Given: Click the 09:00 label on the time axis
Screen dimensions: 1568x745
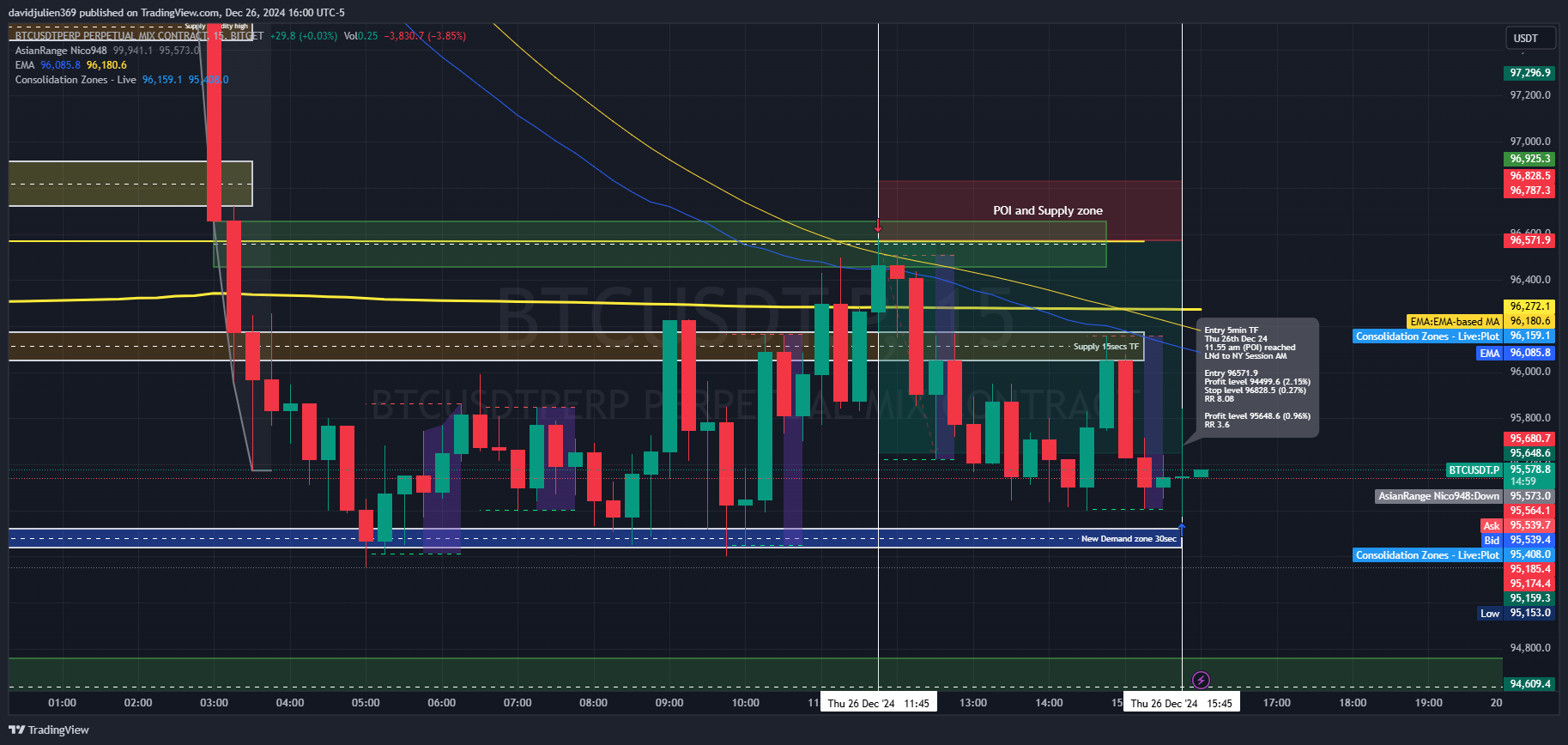Looking at the screenshot, I should [x=669, y=703].
